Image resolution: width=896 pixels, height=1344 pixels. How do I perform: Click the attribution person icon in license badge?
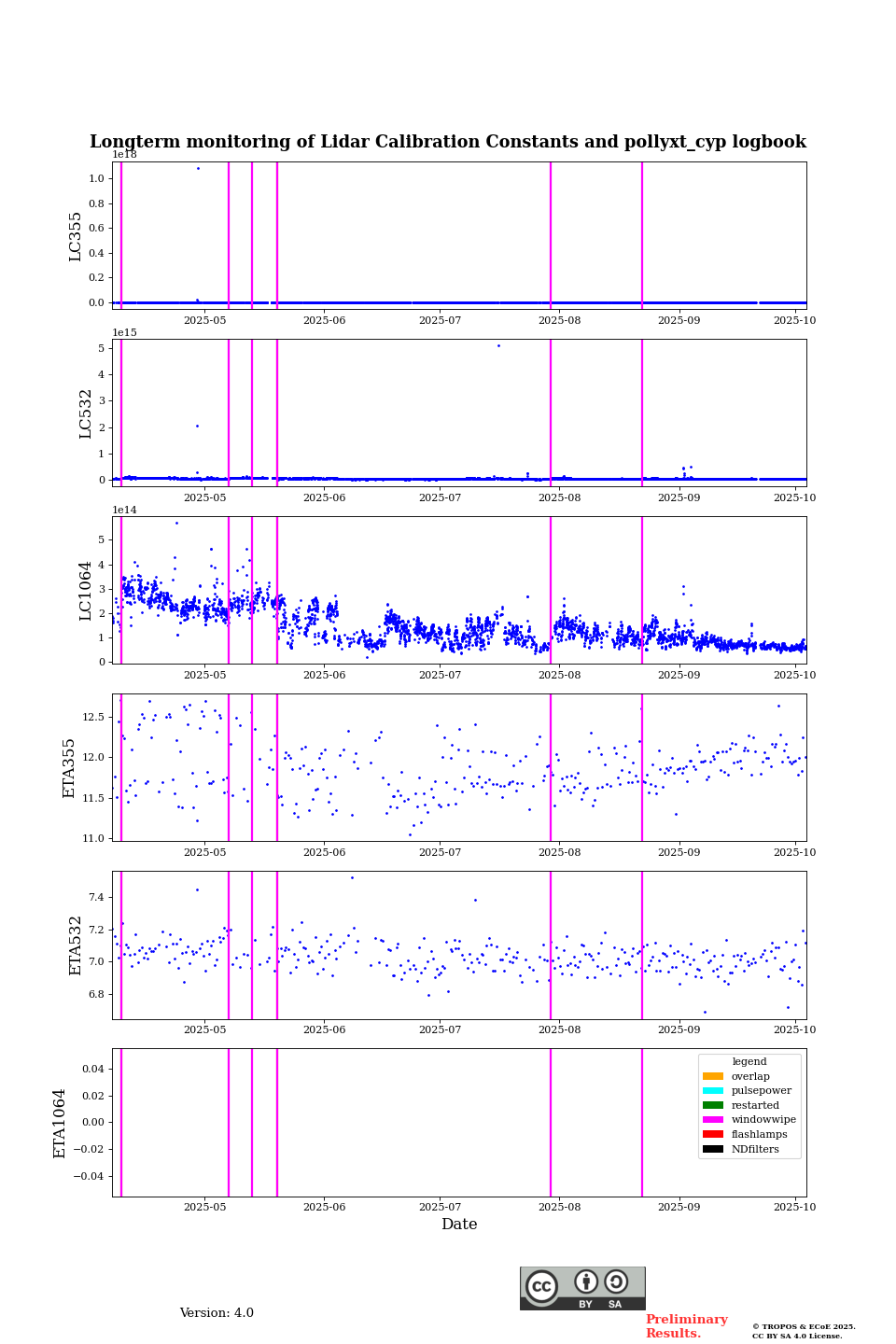point(586,1281)
